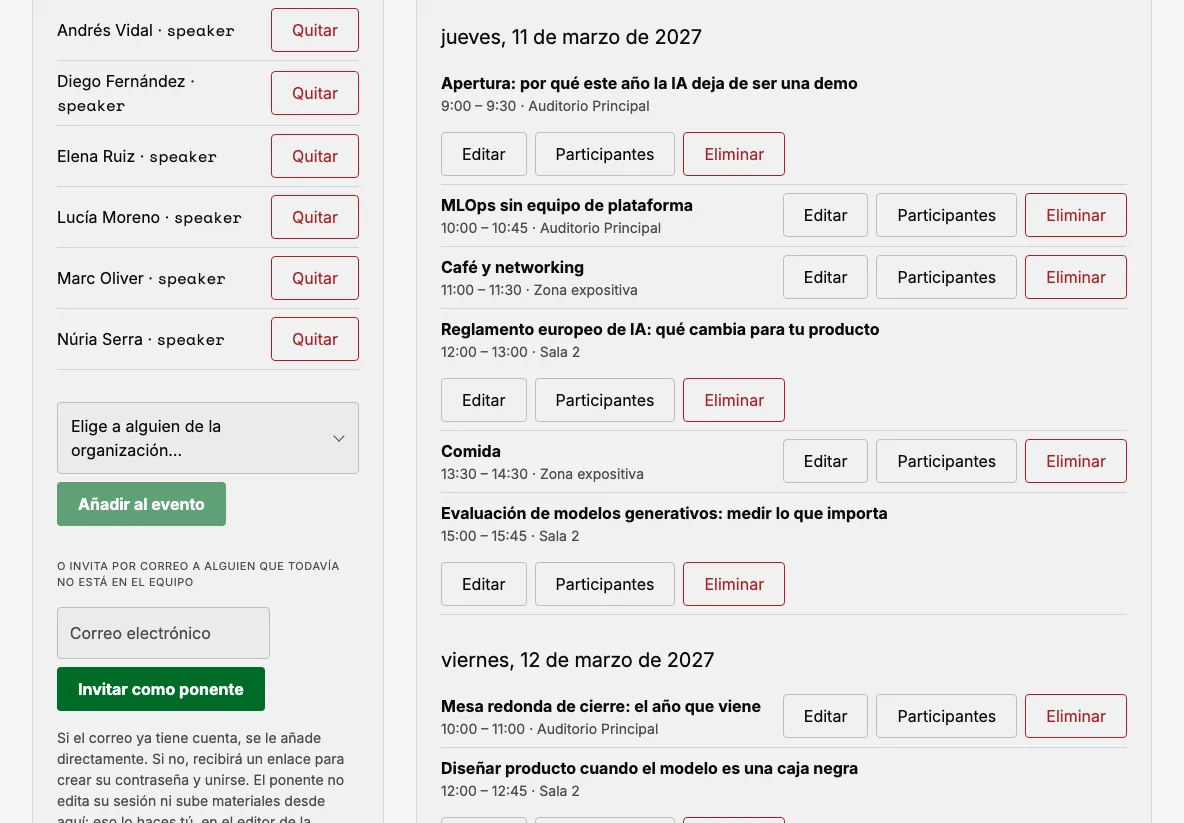
Task: Open Participantes for the Apertura session
Action: point(605,154)
